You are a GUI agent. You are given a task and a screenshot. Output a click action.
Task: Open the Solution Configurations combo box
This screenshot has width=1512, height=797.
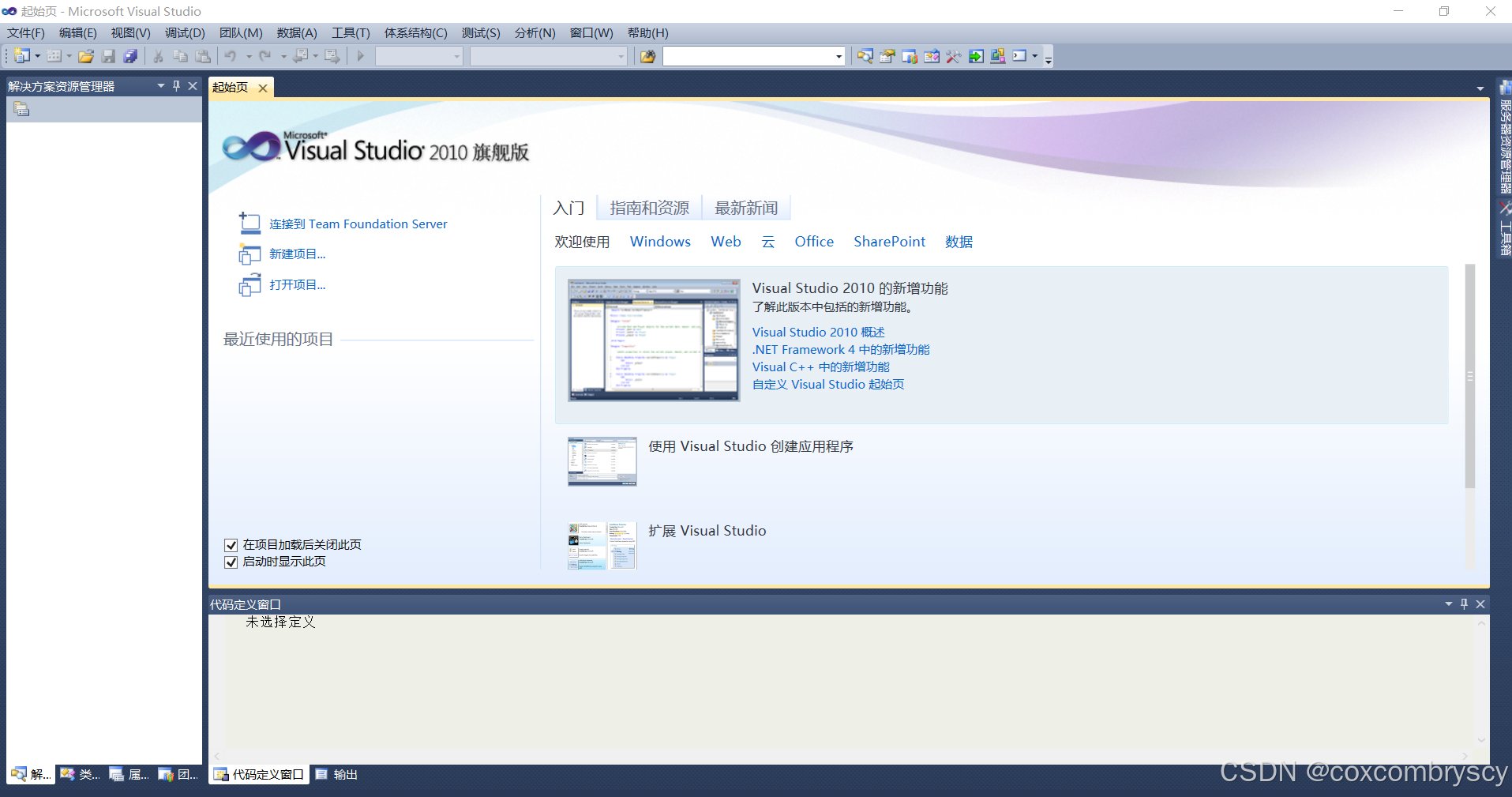click(x=419, y=56)
